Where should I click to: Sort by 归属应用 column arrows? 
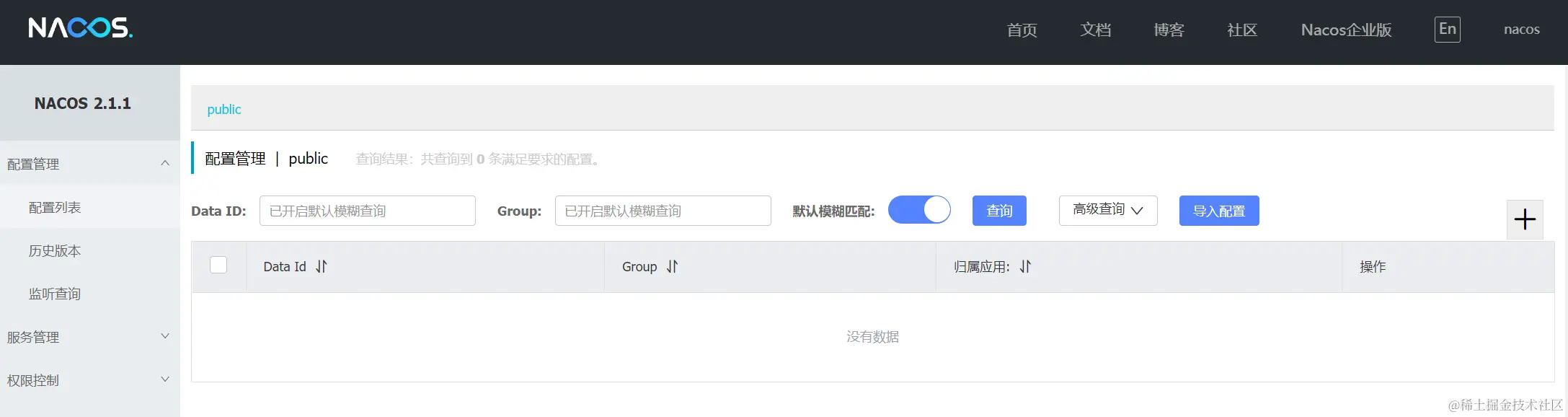click(x=1025, y=266)
